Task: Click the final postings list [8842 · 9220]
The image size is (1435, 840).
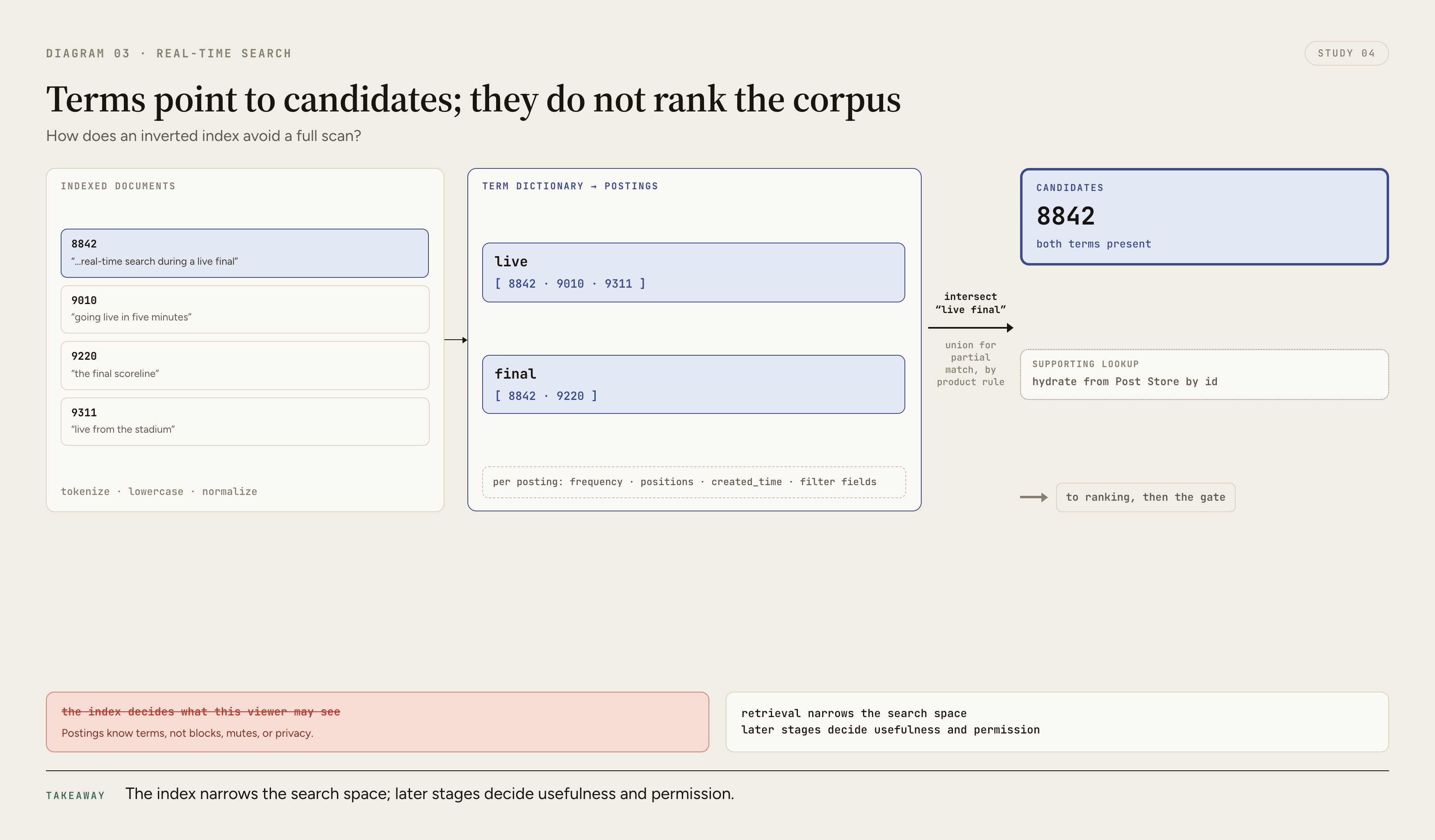Action: pyautogui.click(x=546, y=396)
